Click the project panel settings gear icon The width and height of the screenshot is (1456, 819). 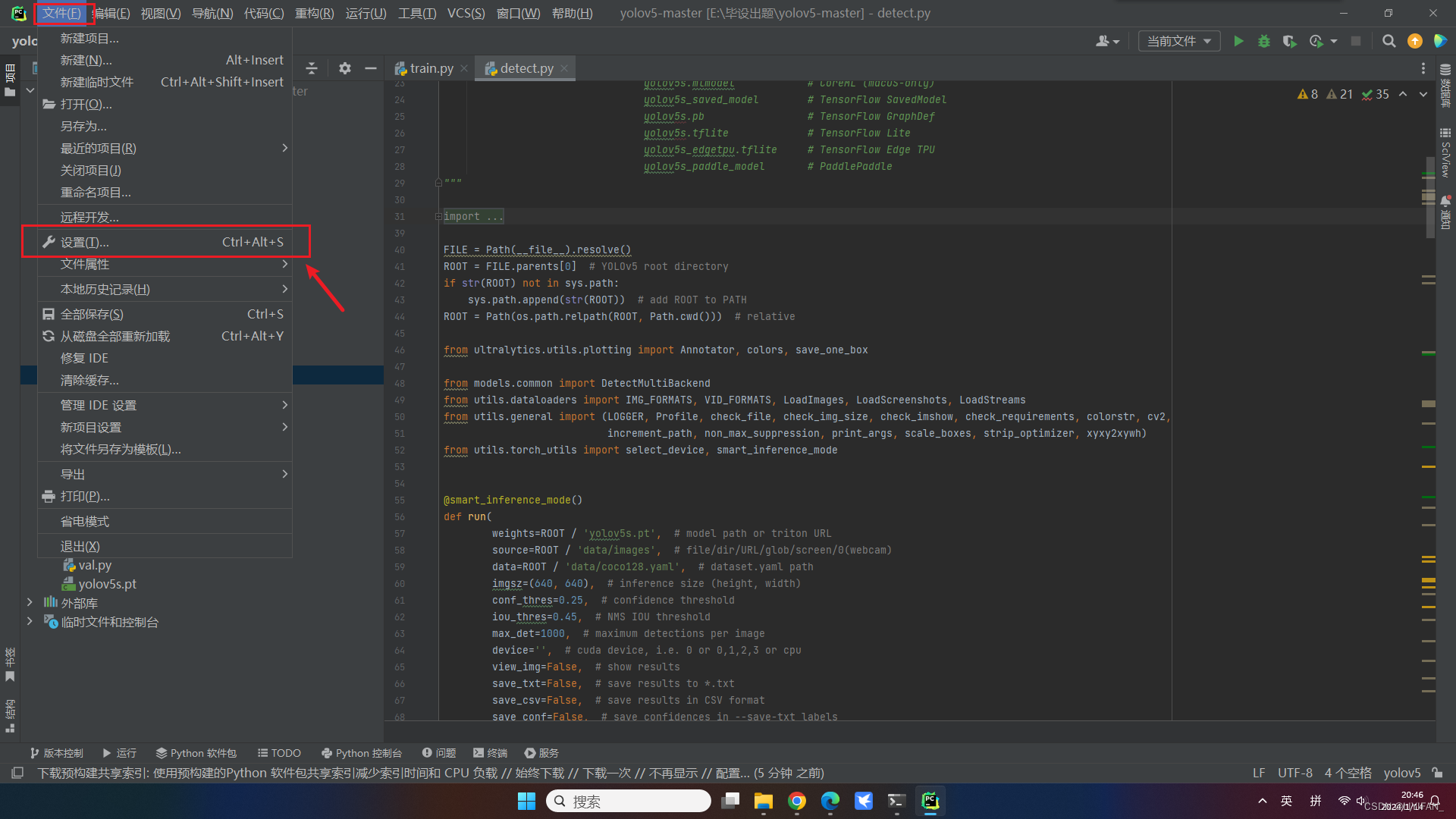pos(344,68)
